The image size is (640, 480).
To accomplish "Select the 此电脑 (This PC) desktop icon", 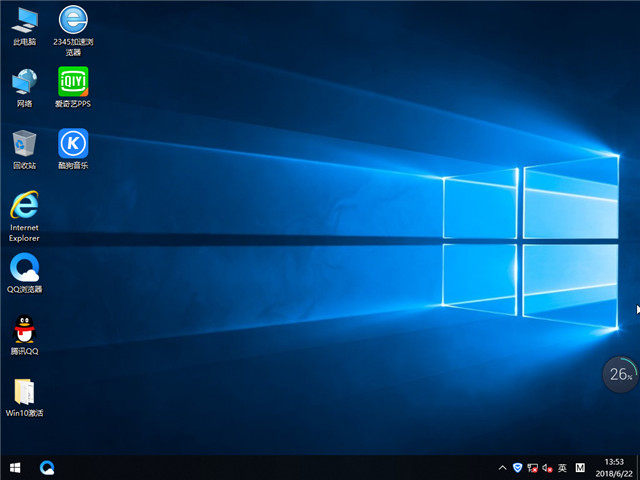I will coord(24,26).
